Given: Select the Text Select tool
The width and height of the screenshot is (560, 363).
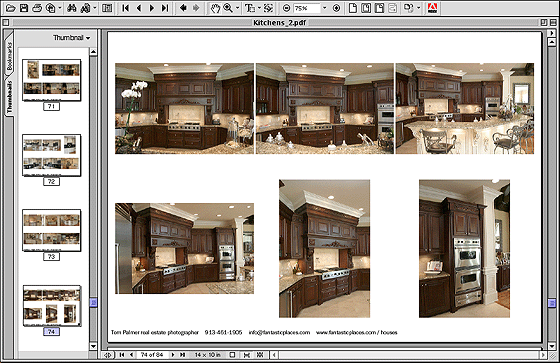Looking at the screenshot, I should pos(250,8).
